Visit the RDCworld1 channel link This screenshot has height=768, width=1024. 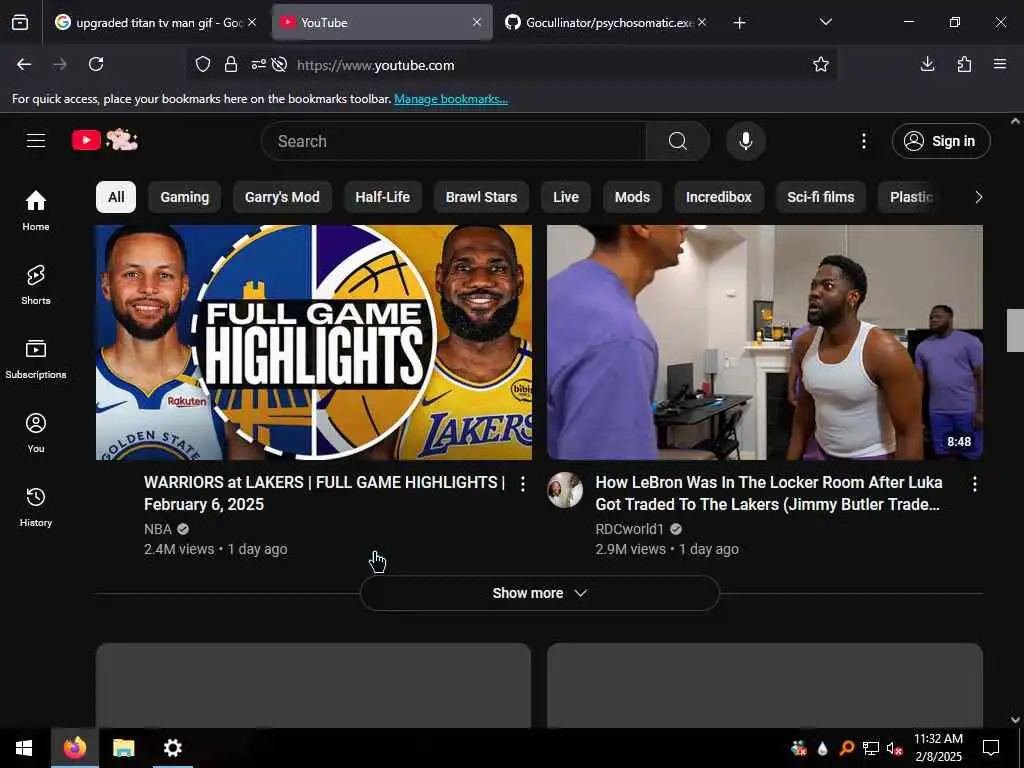630,529
